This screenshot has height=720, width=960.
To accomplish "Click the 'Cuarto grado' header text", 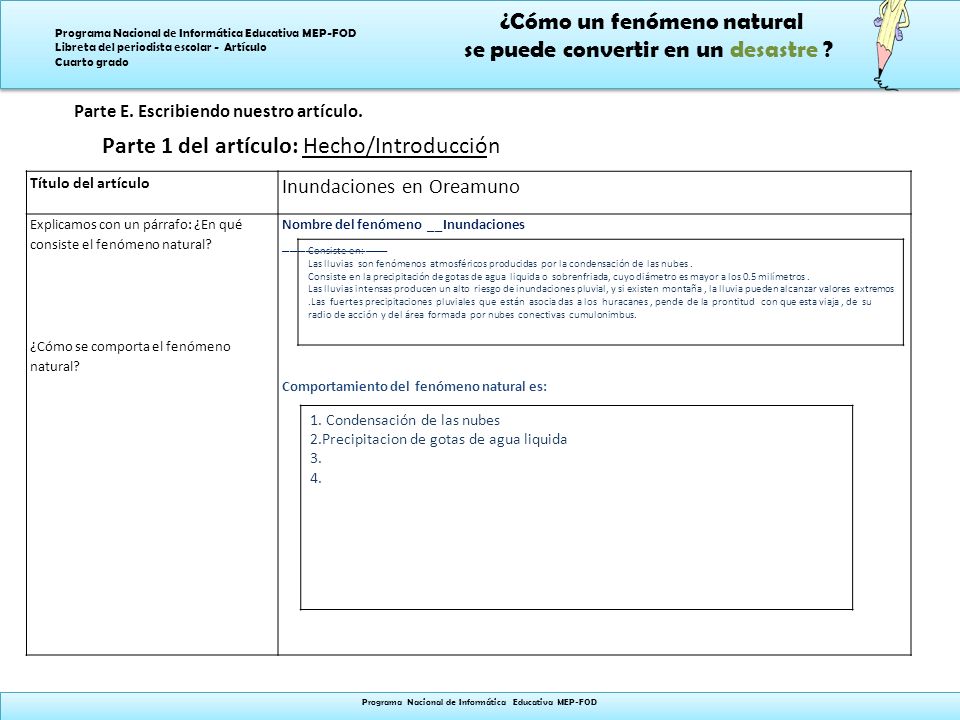I will click(92, 62).
